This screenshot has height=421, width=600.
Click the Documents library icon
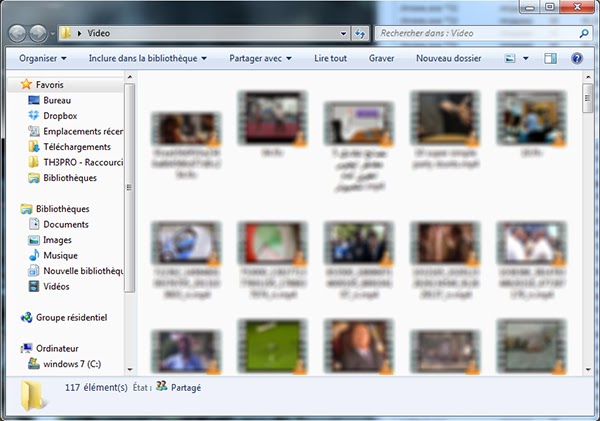tap(34, 224)
